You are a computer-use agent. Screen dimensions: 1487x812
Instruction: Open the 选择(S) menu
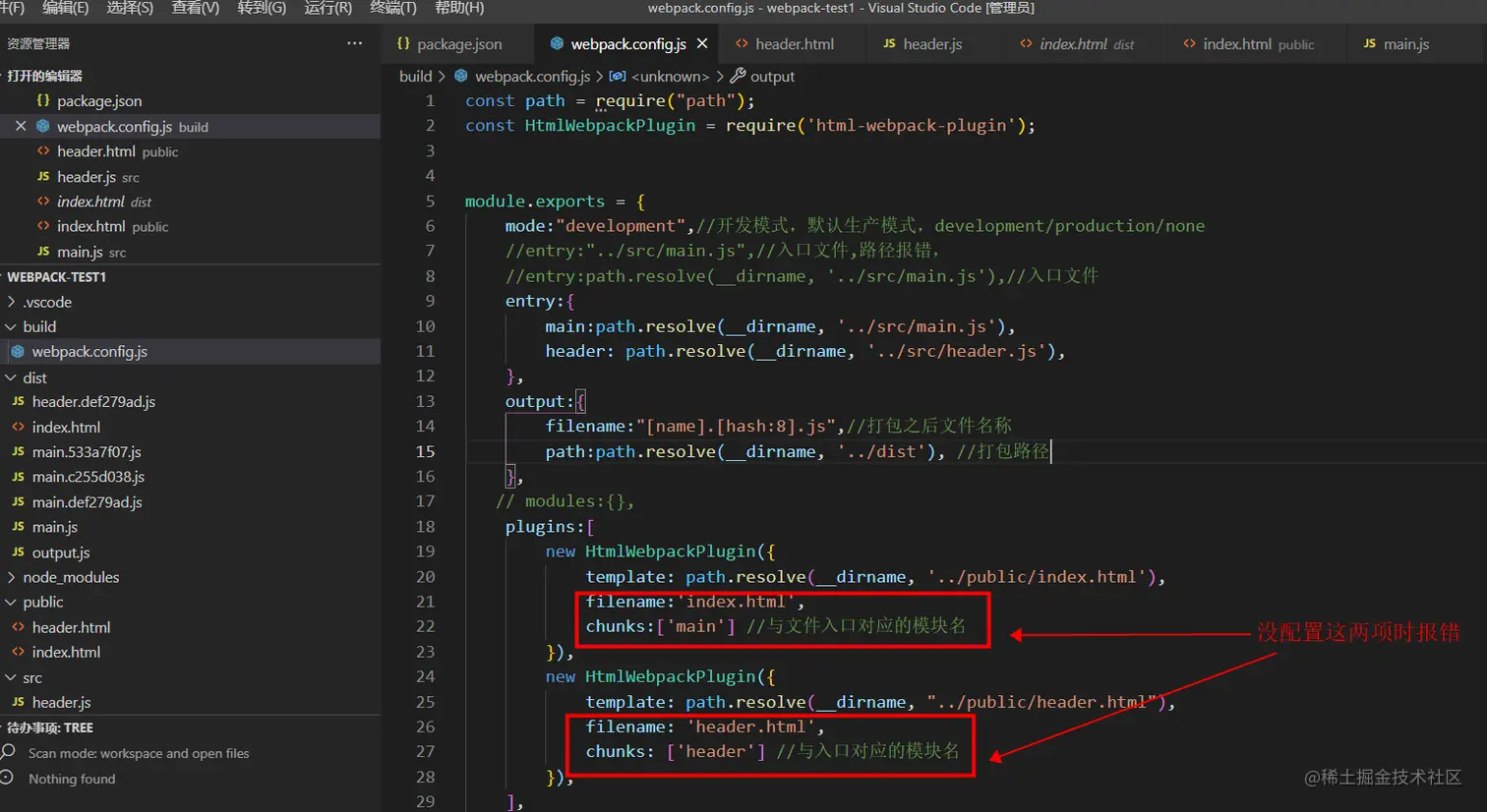click(x=130, y=8)
